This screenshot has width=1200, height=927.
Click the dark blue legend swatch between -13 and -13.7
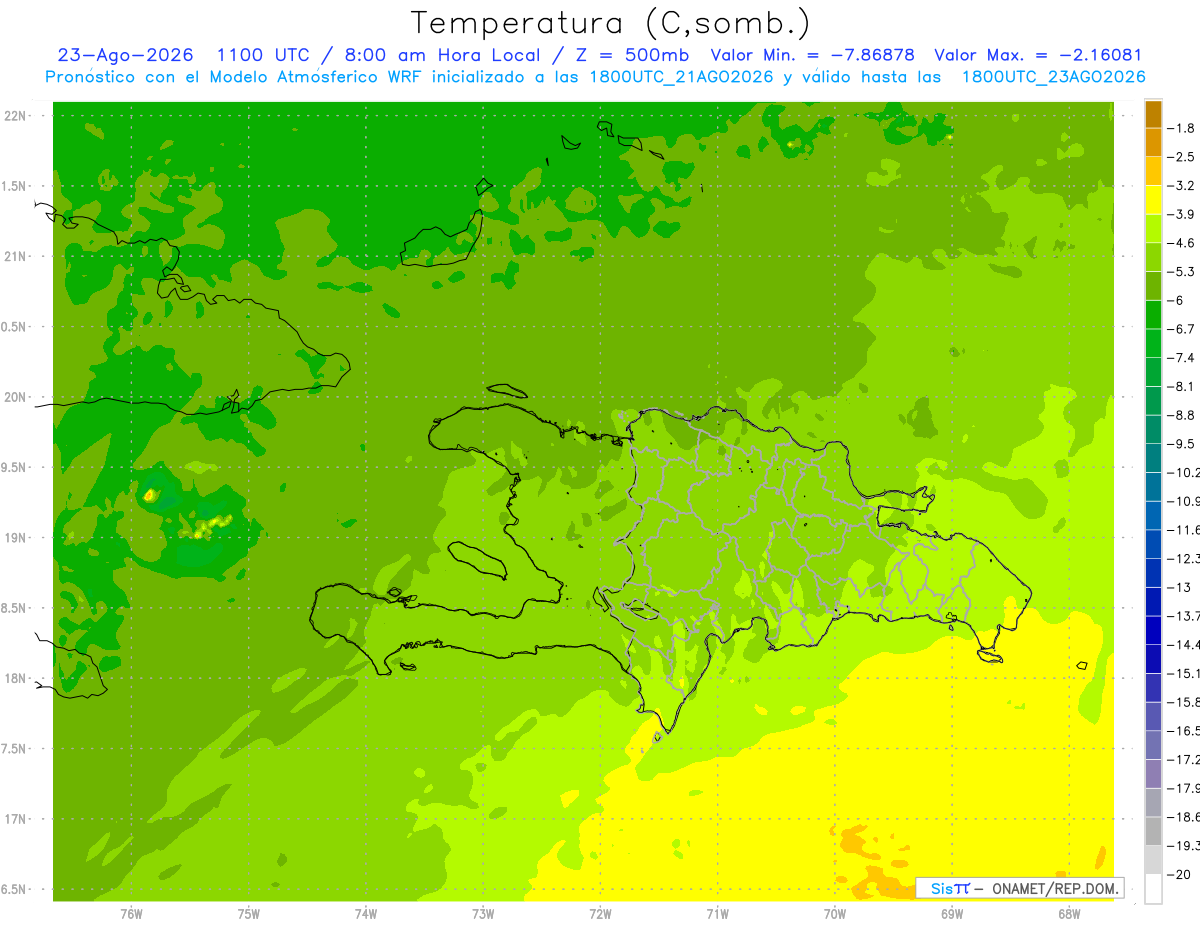coord(1153,602)
